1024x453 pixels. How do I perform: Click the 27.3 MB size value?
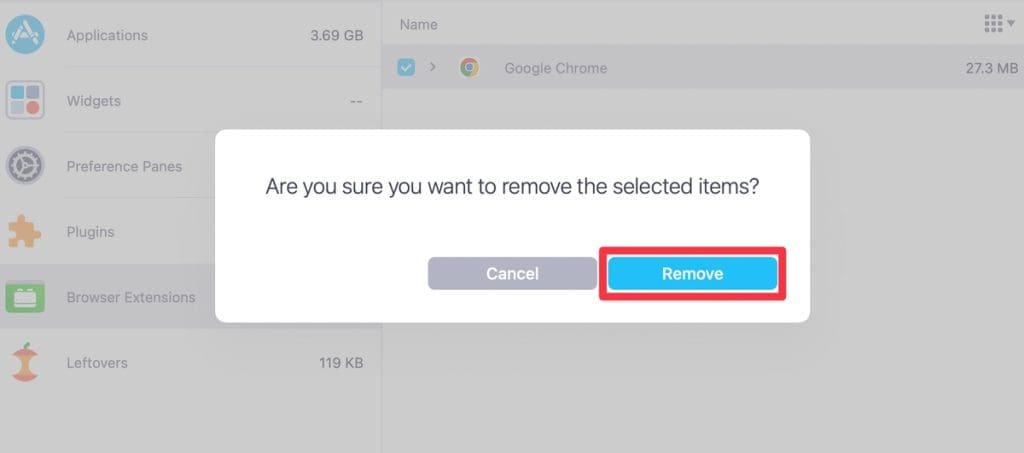click(992, 68)
